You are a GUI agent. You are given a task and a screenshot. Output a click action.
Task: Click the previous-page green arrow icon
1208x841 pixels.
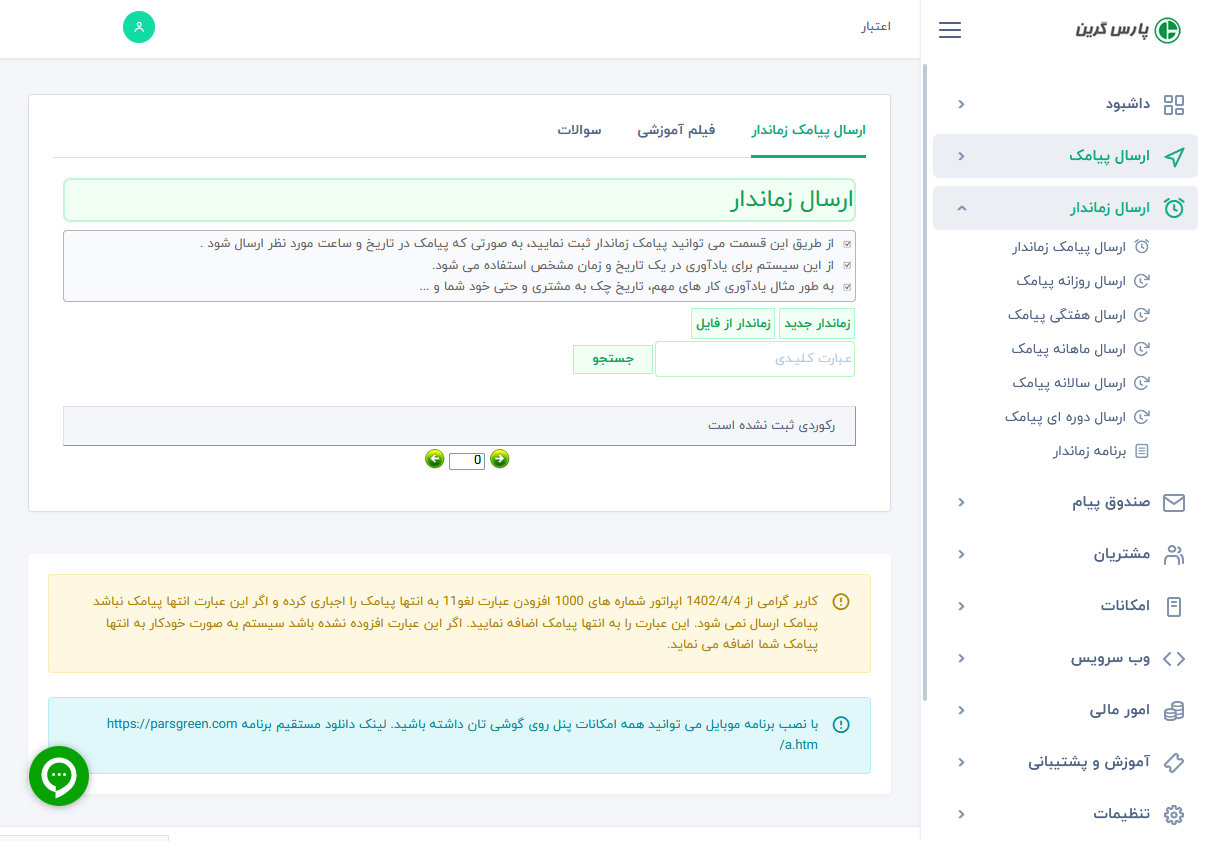coord(434,459)
